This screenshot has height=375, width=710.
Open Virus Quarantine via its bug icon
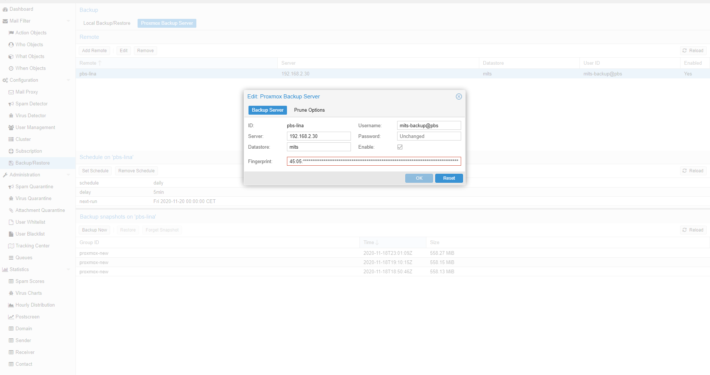point(11,198)
